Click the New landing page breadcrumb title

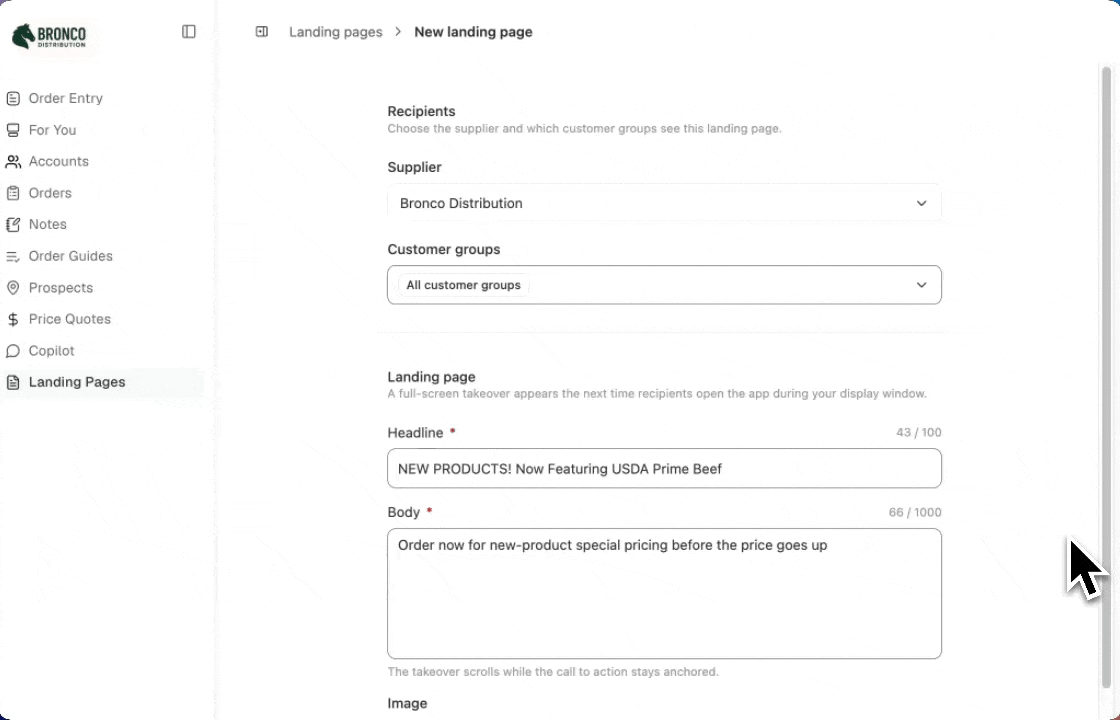[x=473, y=32]
